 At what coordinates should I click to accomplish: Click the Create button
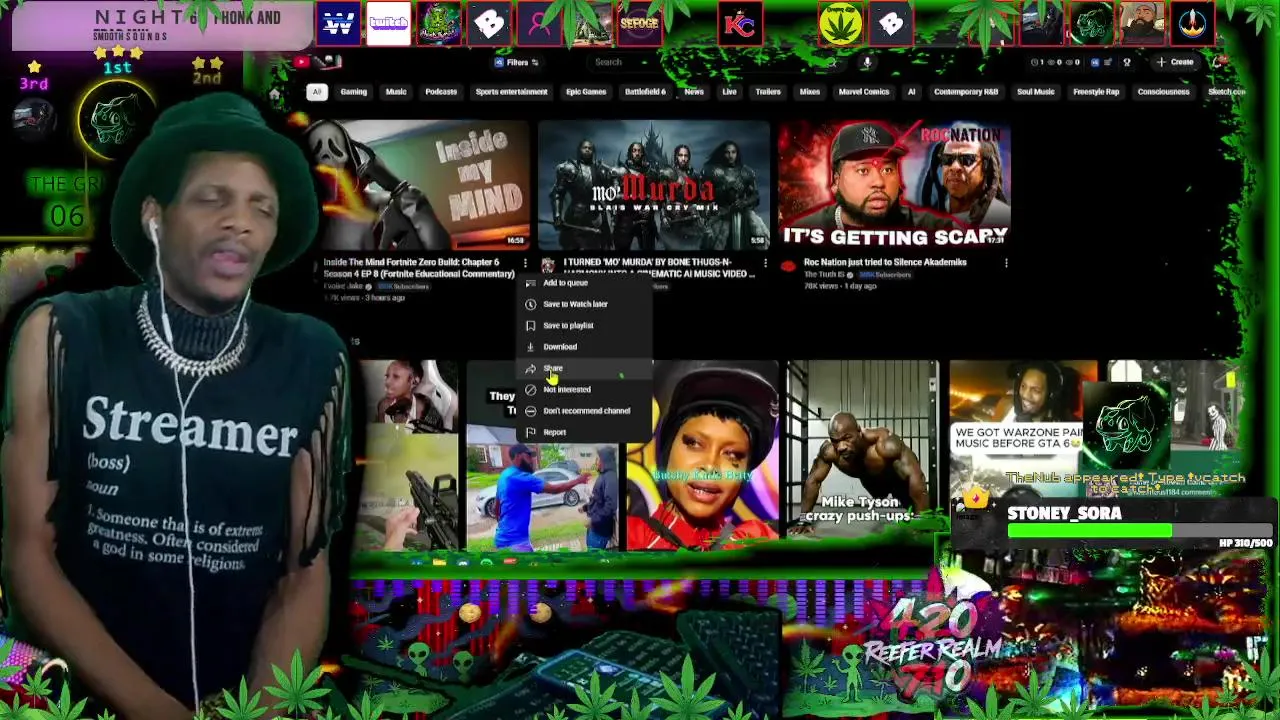click(1175, 62)
